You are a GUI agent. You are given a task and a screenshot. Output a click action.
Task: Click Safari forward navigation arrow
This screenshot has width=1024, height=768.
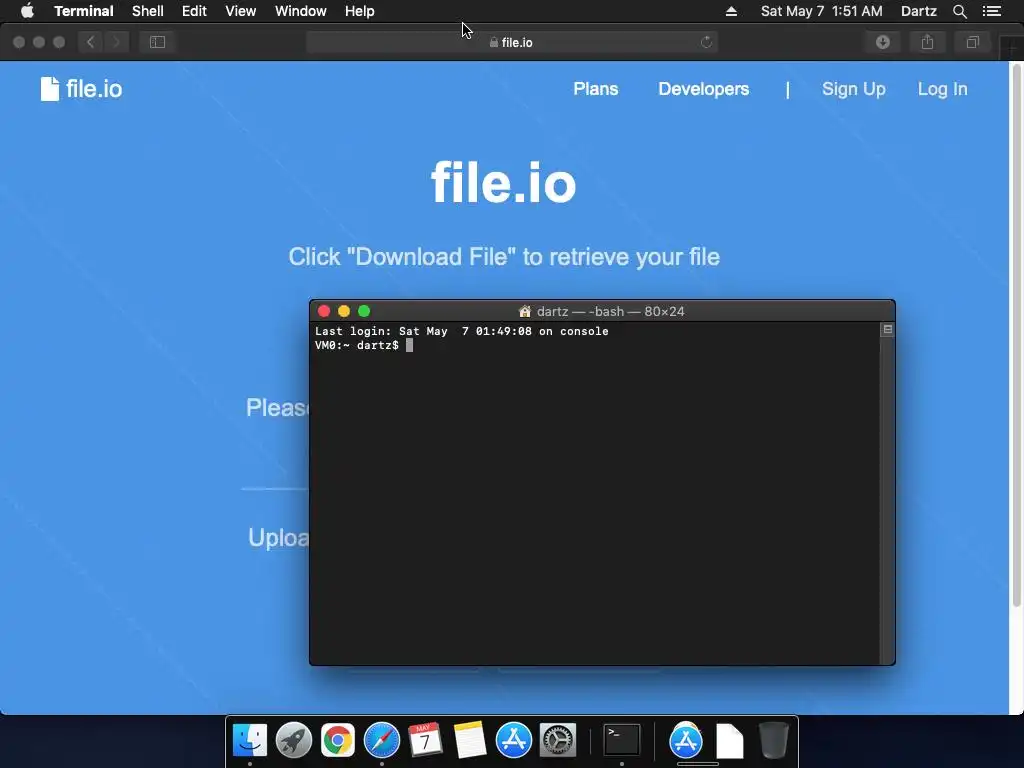pyautogui.click(x=116, y=42)
